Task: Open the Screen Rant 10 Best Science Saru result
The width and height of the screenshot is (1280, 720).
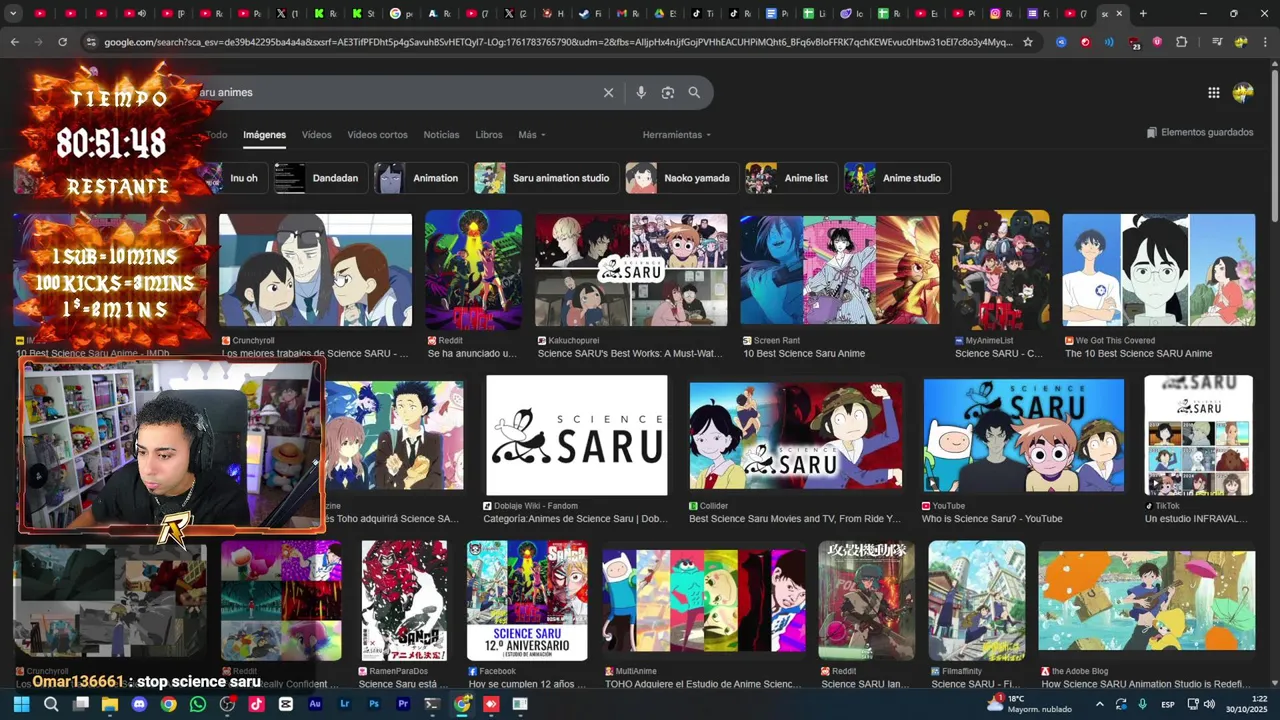Action: point(839,268)
